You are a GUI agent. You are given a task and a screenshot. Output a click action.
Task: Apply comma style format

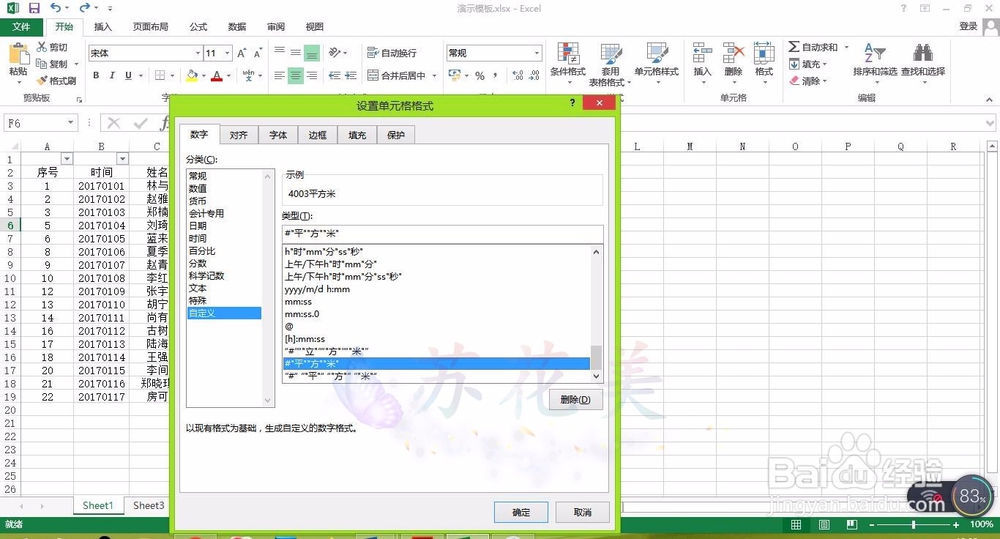coord(496,75)
